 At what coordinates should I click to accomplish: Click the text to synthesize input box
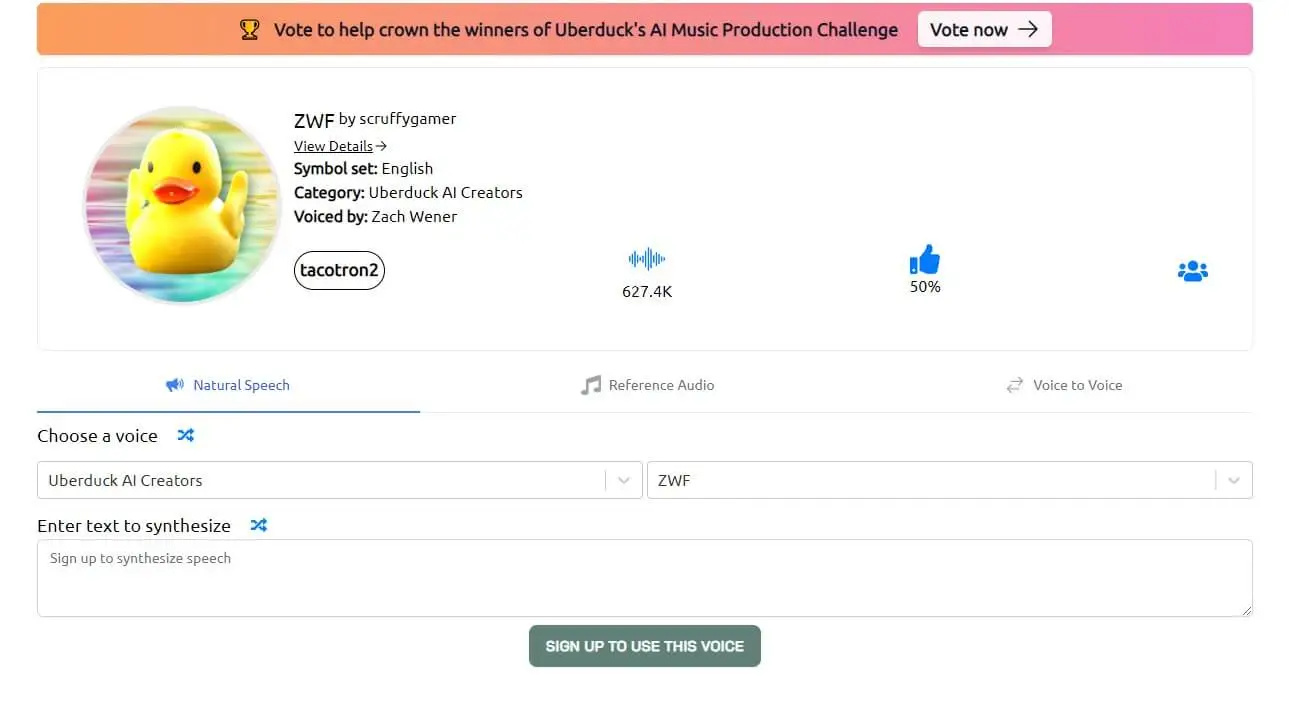click(x=644, y=578)
